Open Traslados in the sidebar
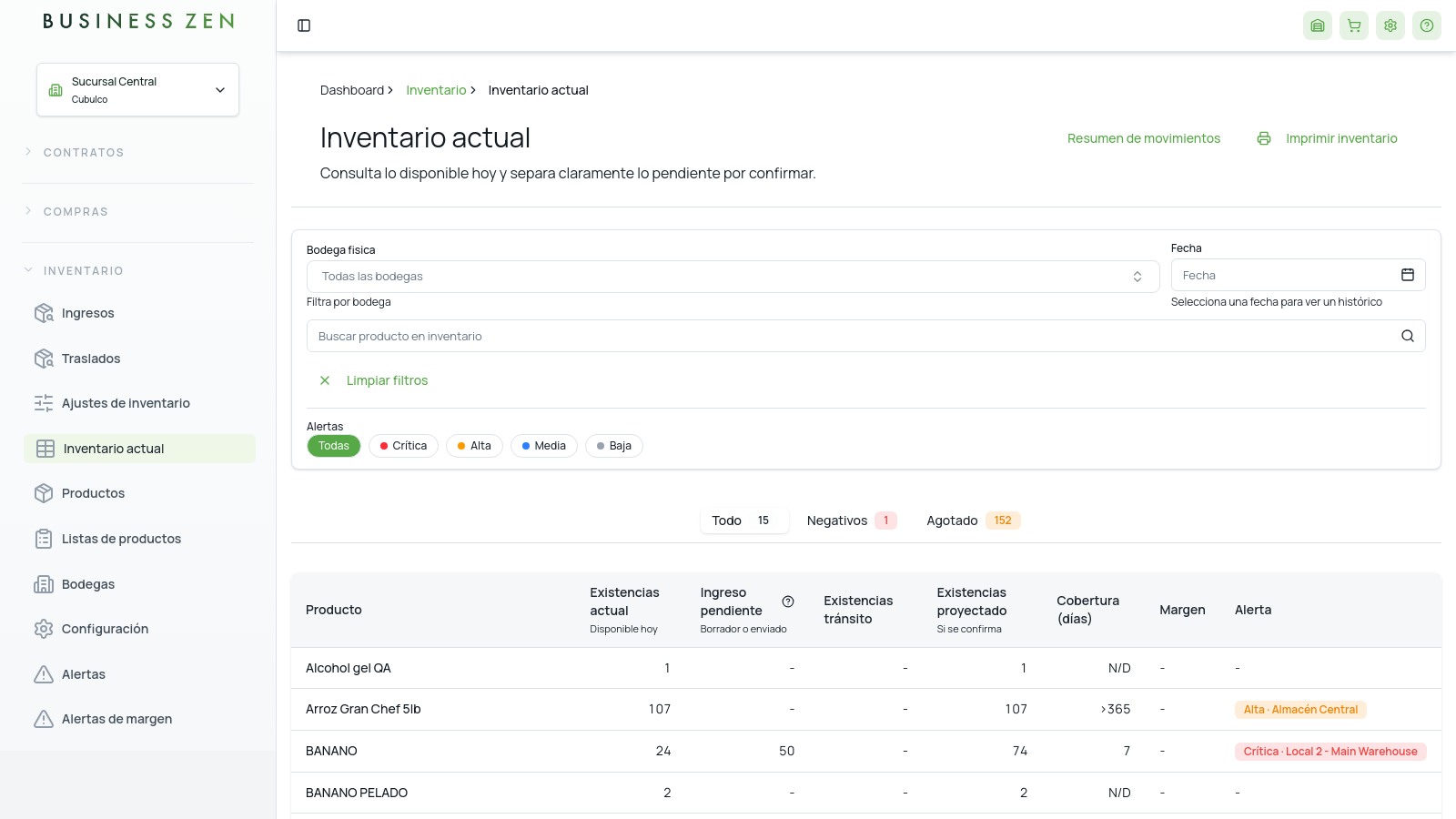 139,359
